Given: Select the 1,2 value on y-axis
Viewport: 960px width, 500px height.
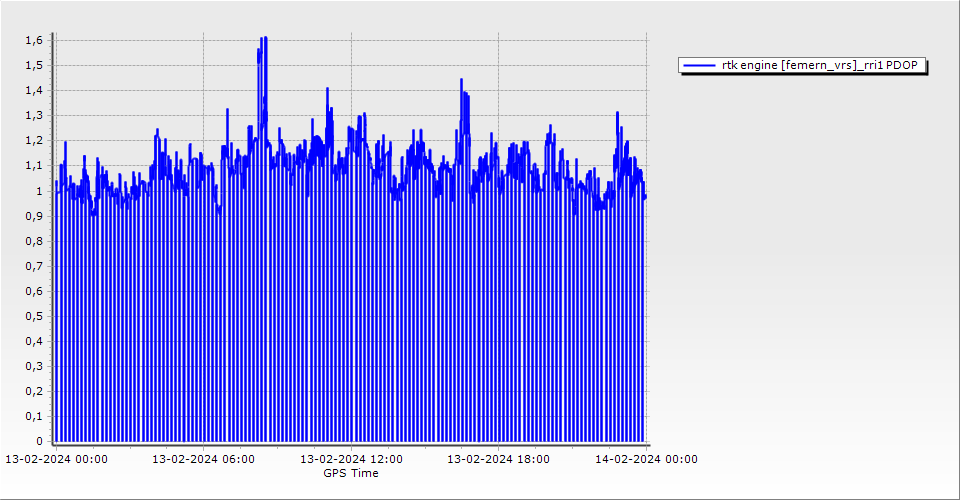Looking at the screenshot, I should [x=33, y=141].
